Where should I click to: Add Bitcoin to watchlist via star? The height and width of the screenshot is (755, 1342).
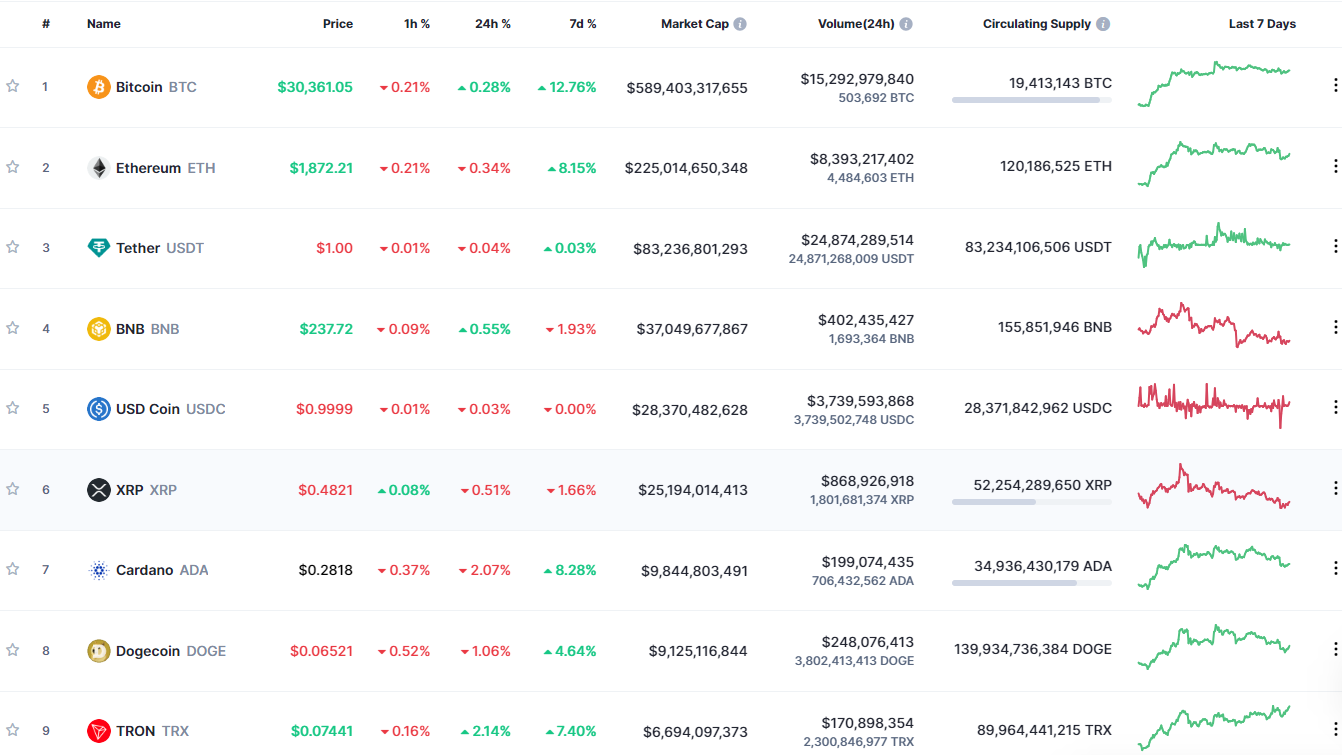click(13, 87)
